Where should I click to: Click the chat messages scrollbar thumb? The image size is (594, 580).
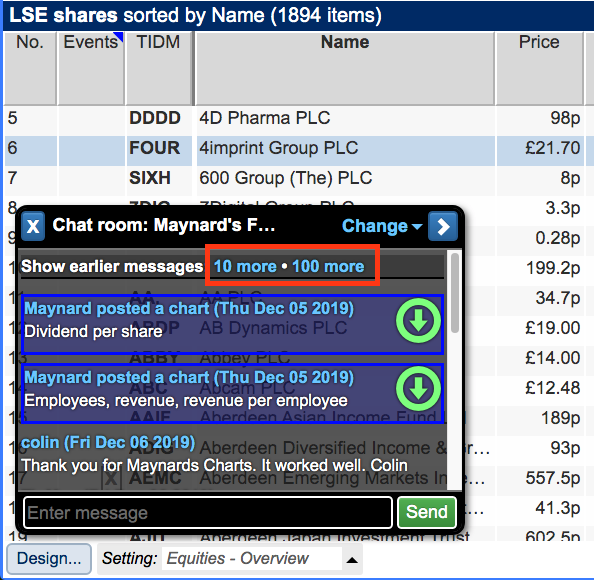(455, 294)
